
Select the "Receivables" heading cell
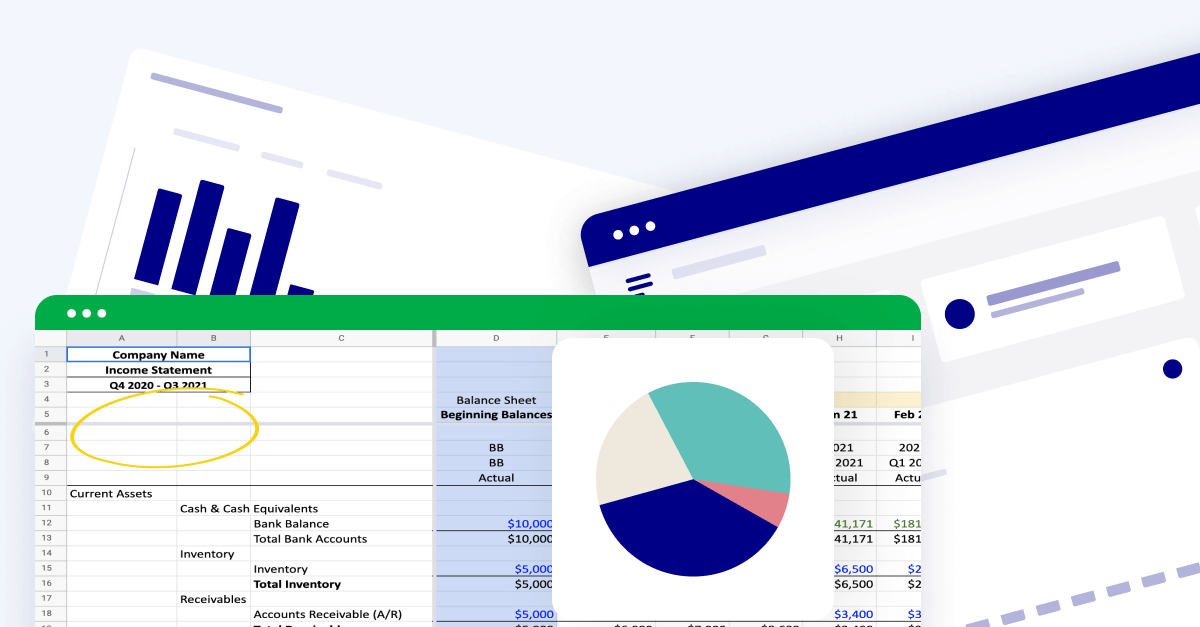point(213,599)
